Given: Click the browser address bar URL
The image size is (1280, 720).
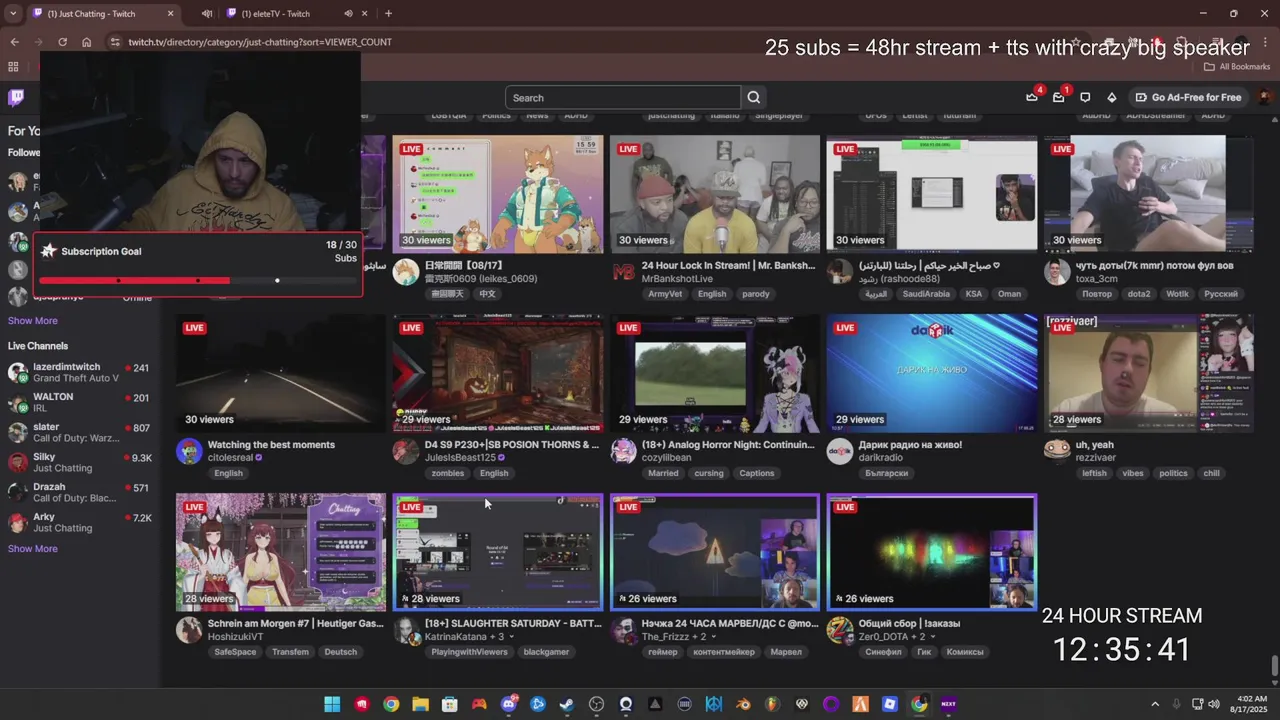Looking at the screenshot, I should pyautogui.click(x=260, y=42).
